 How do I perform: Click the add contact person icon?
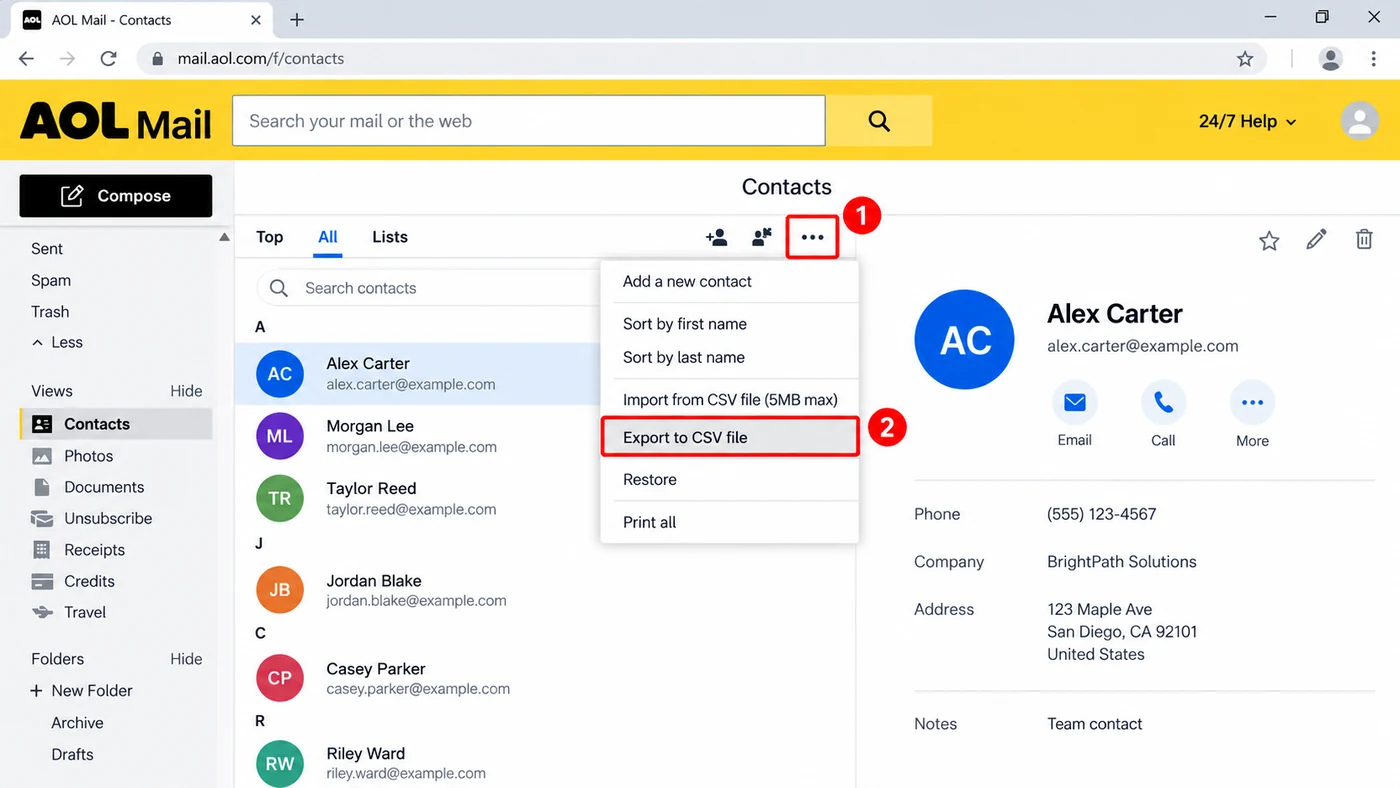point(717,237)
